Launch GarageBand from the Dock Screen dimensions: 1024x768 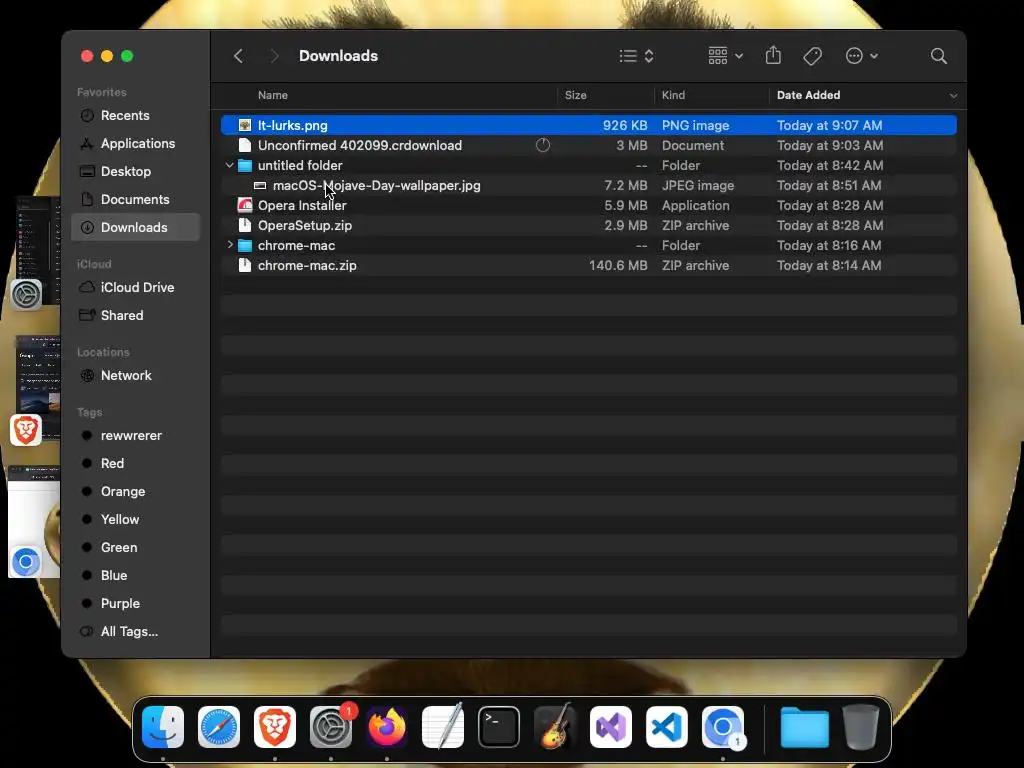coord(555,727)
